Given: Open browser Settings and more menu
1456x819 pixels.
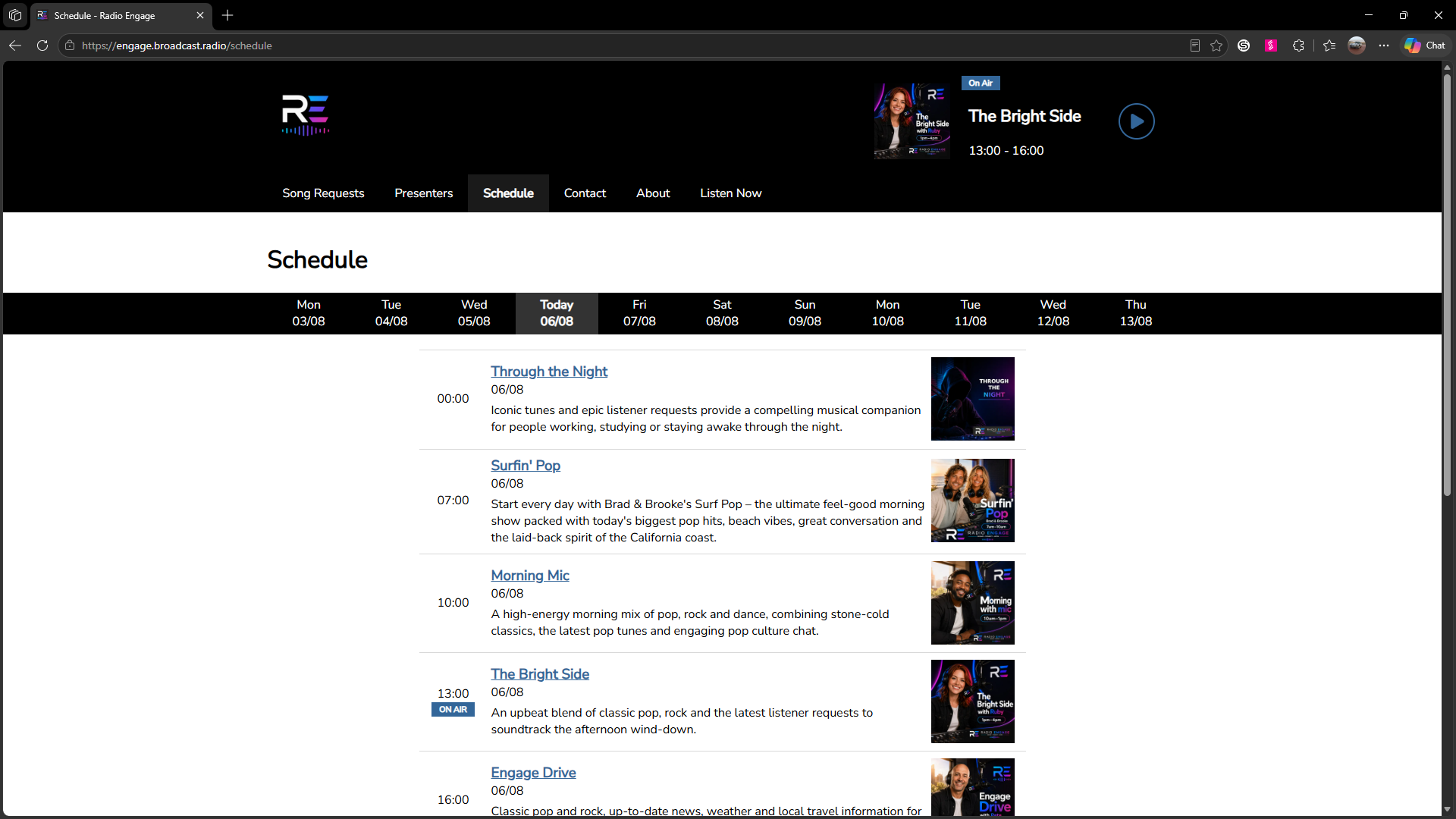Looking at the screenshot, I should (x=1384, y=45).
